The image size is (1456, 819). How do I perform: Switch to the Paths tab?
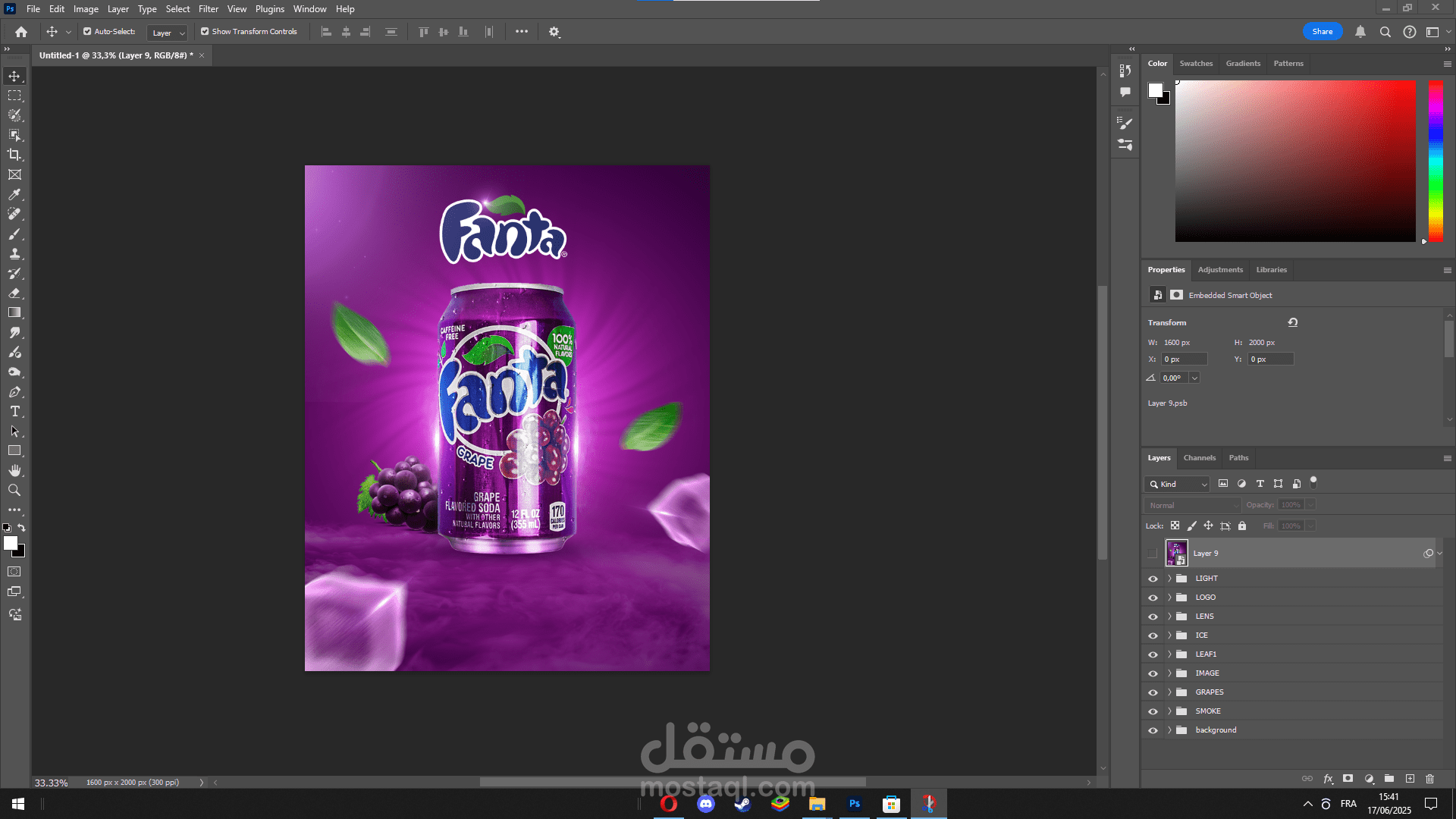(1238, 458)
